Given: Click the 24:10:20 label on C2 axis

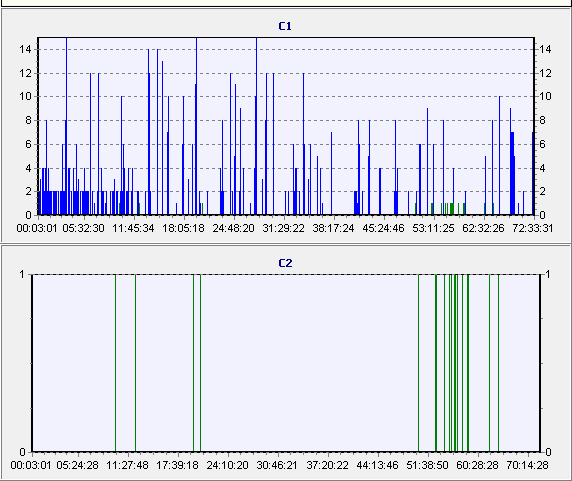Looking at the screenshot, I should pyautogui.click(x=227, y=465).
